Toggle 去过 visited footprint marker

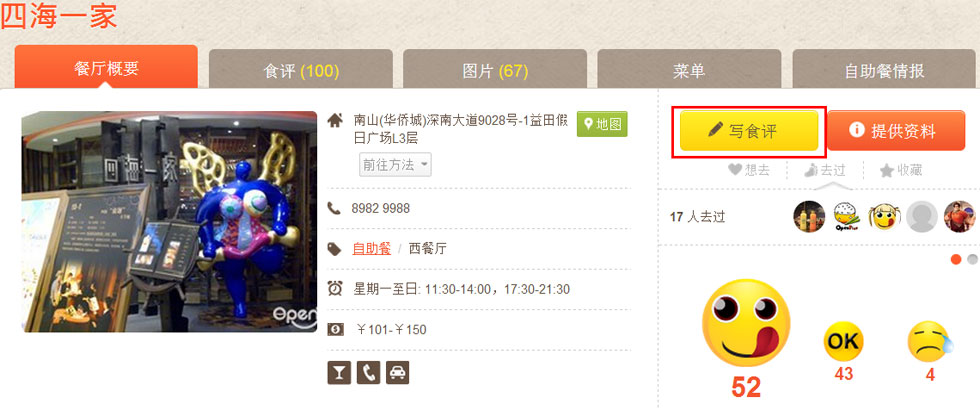[x=825, y=170]
